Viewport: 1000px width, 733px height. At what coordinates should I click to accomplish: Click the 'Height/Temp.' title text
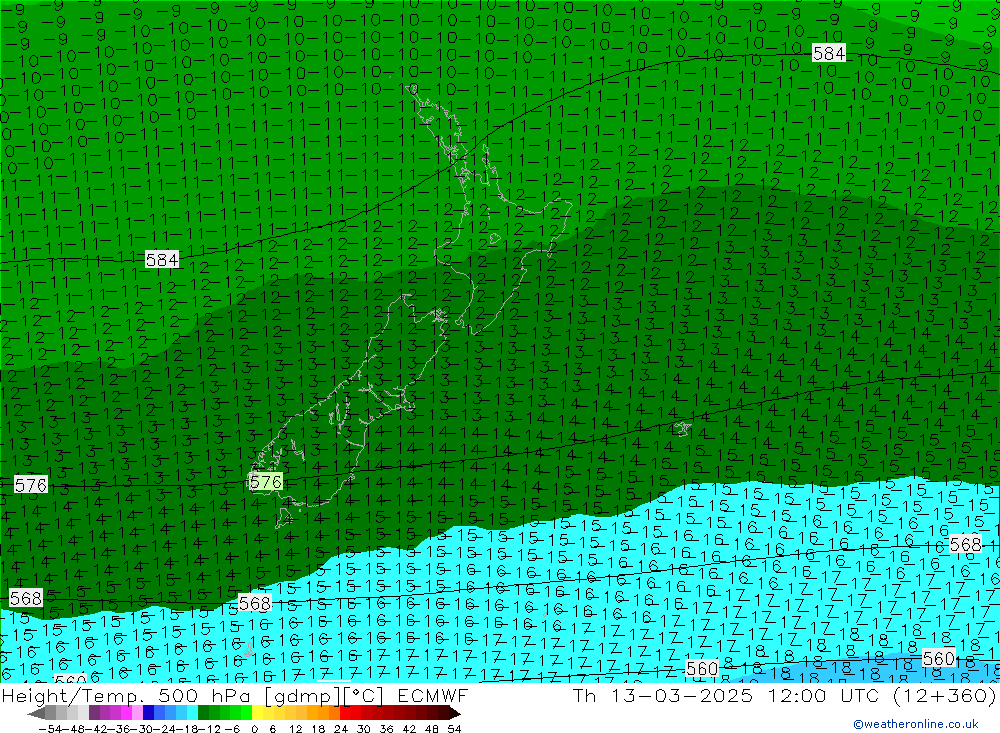point(73,697)
